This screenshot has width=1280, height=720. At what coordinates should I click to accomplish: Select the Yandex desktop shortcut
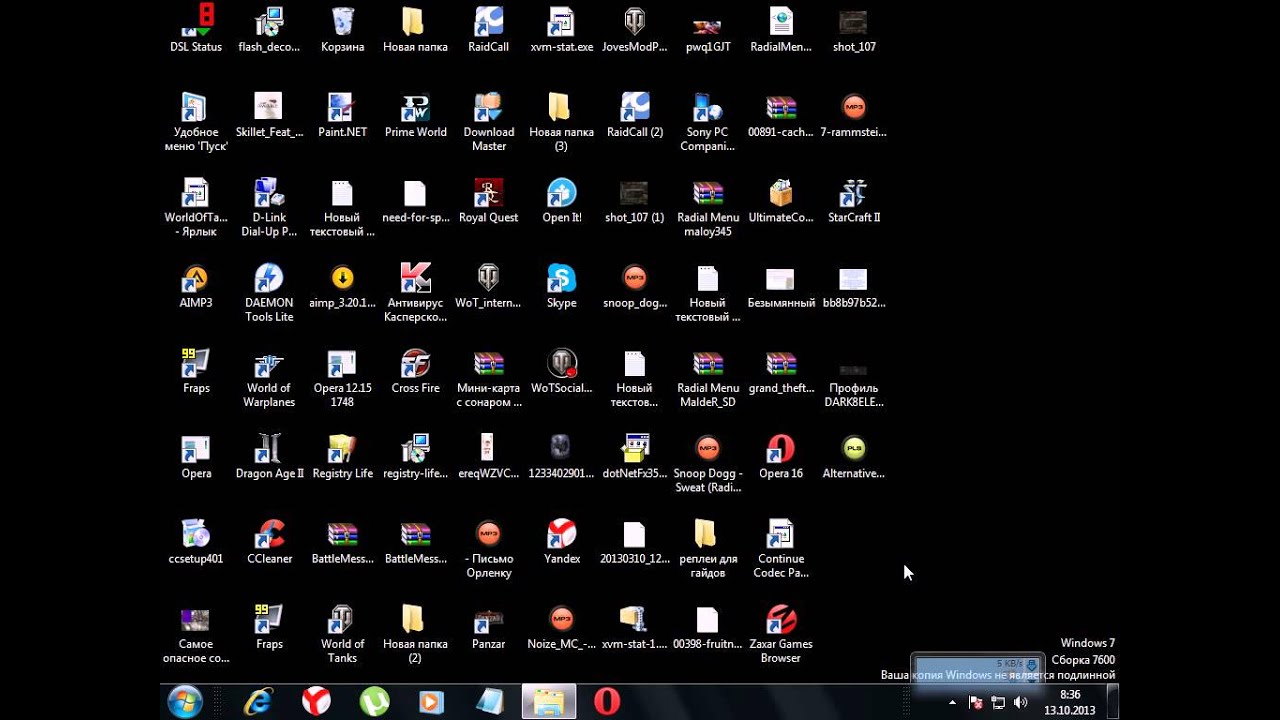coord(561,542)
